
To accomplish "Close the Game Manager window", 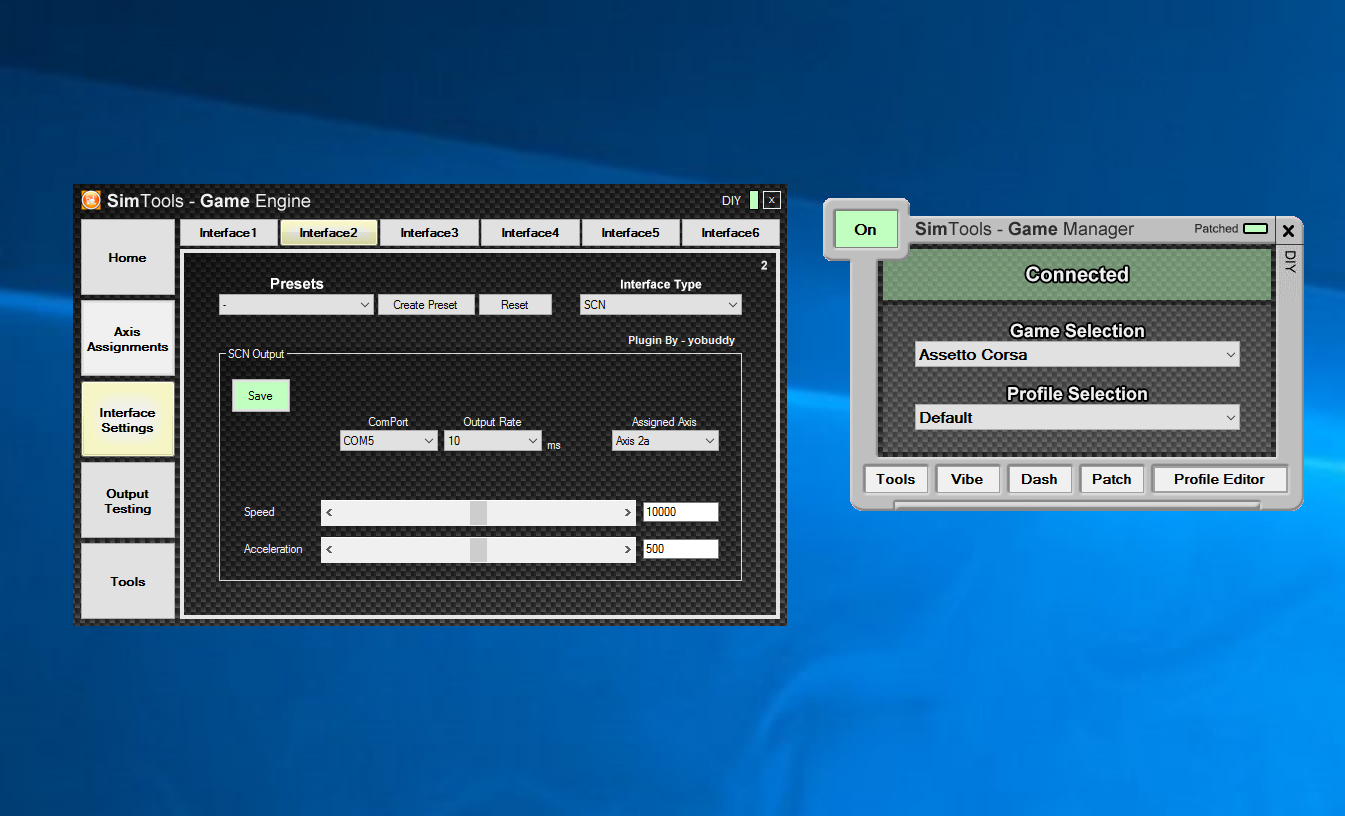I will click(x=1288, y=231).
